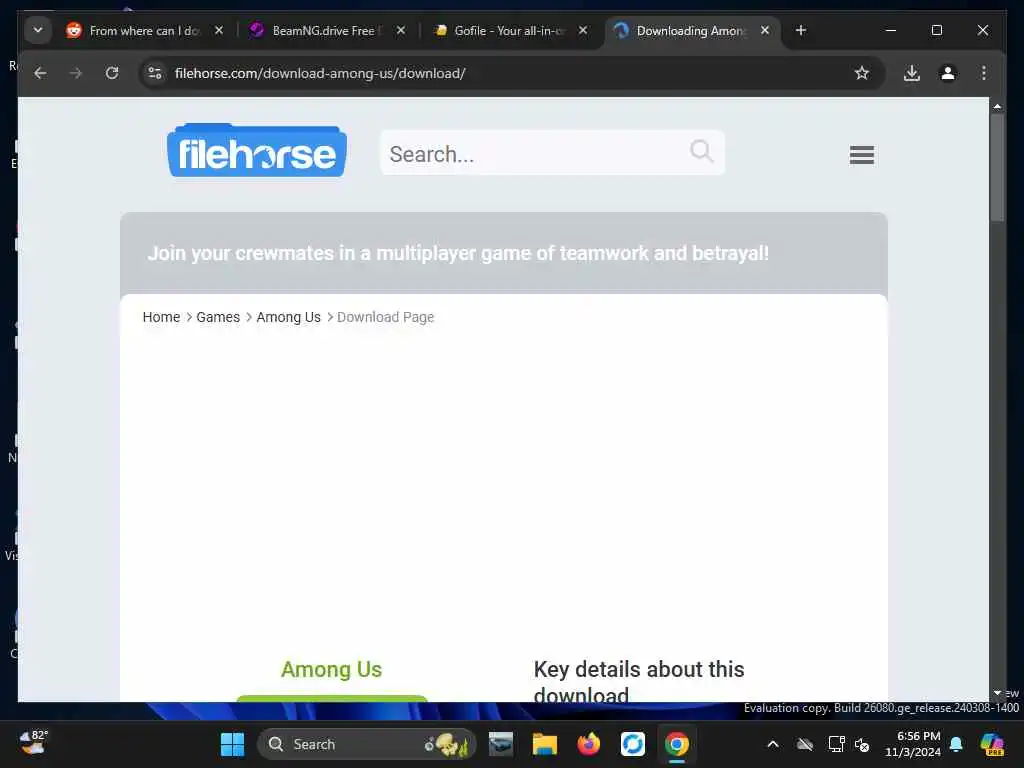Open the Chrome profile menu

(948, 73)
